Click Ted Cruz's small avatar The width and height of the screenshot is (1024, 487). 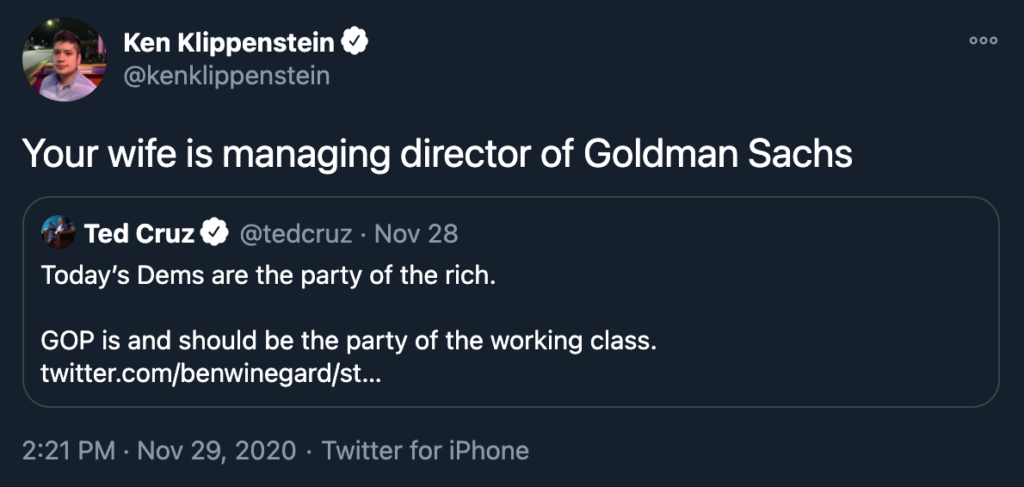coord(58,233)
